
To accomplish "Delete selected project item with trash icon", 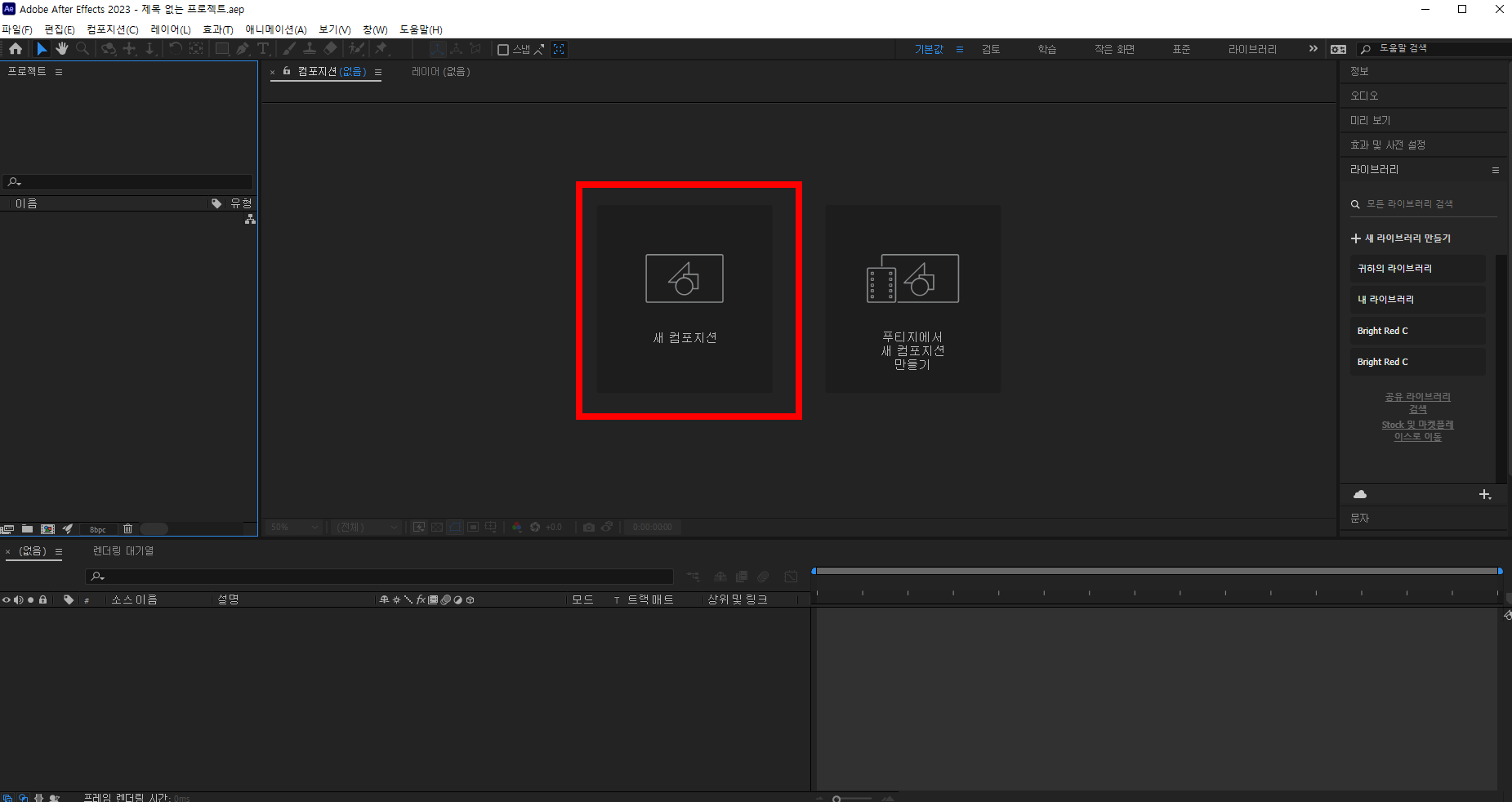I will pyautogui.click(x=127, y=528).
